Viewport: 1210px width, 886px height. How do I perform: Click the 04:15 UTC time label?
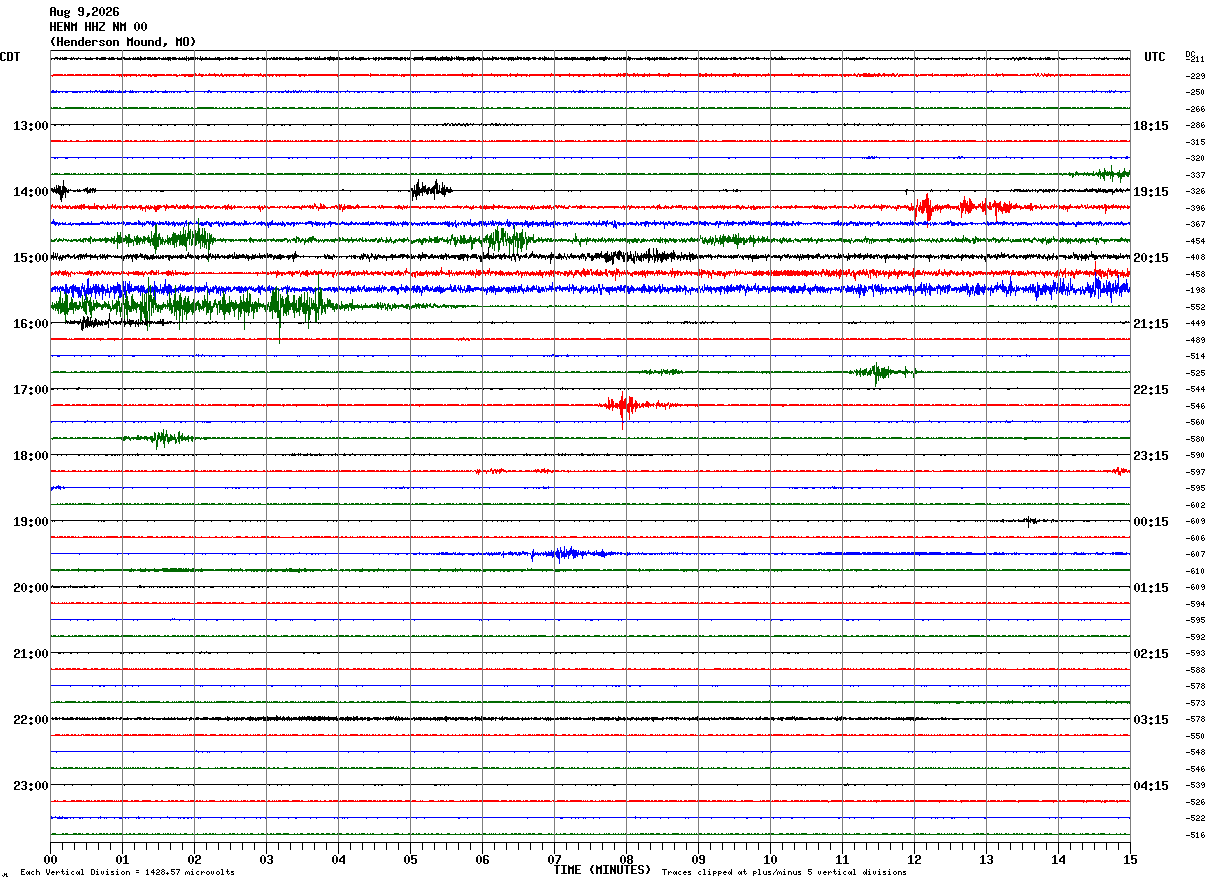pyautogui.click(x=1151, y=785)
